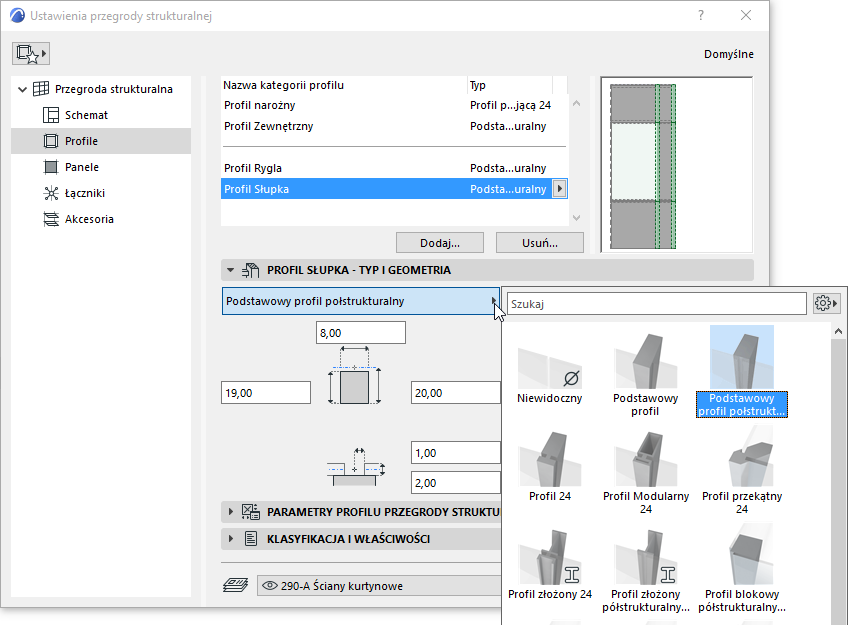Click the Usuń... button
This screenshot has width=849, height=625.
(x=539, y=243)
